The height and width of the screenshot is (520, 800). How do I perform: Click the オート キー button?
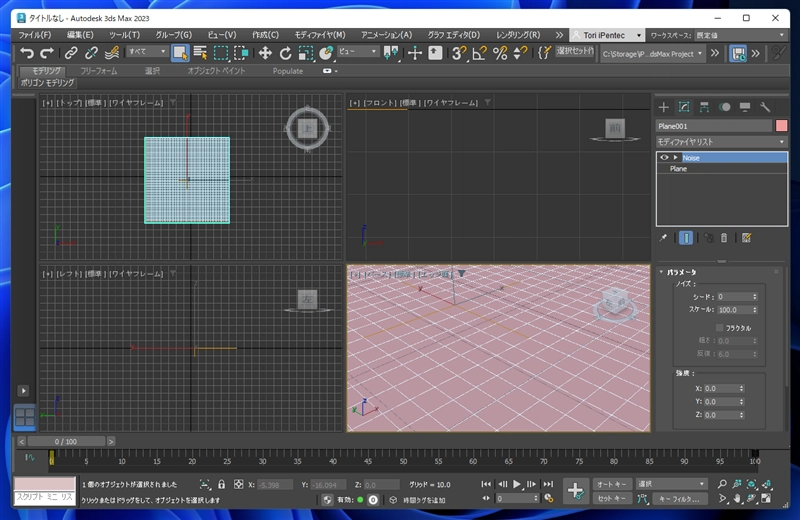[612, 484]
